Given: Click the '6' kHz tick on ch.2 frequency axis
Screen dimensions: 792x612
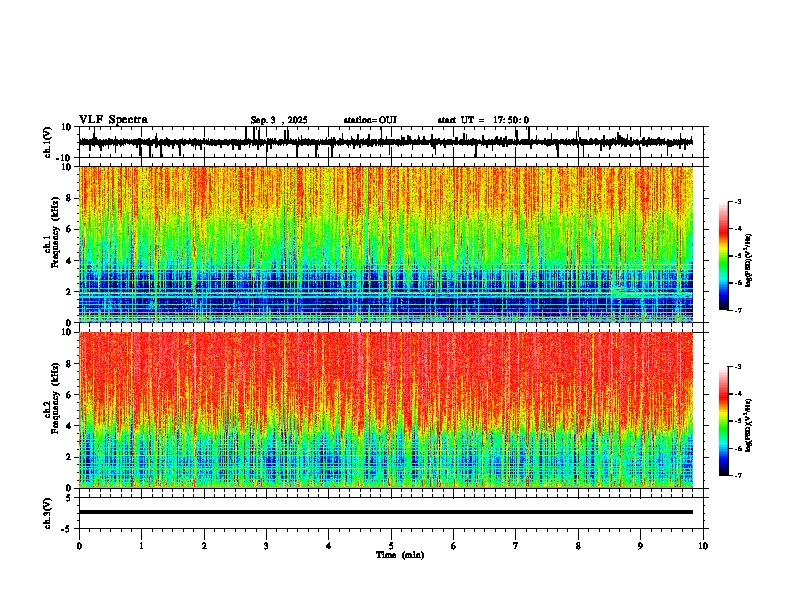Looking at the screenshot, I should pos(70,395).
